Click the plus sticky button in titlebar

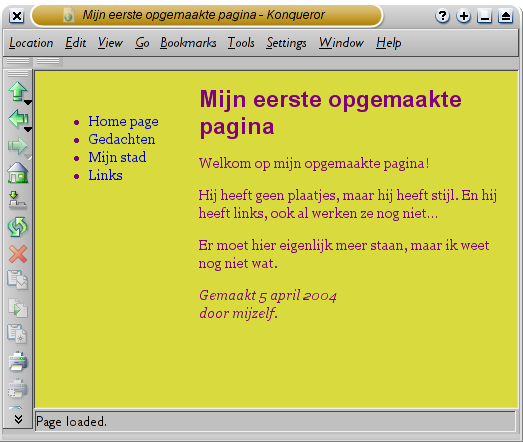[x=464, y=16]
